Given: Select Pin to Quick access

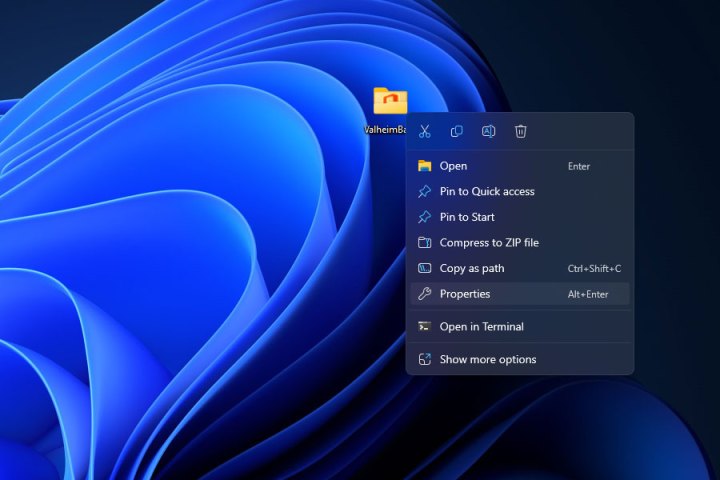Looking at the screenshot, I should coord(487,192).
